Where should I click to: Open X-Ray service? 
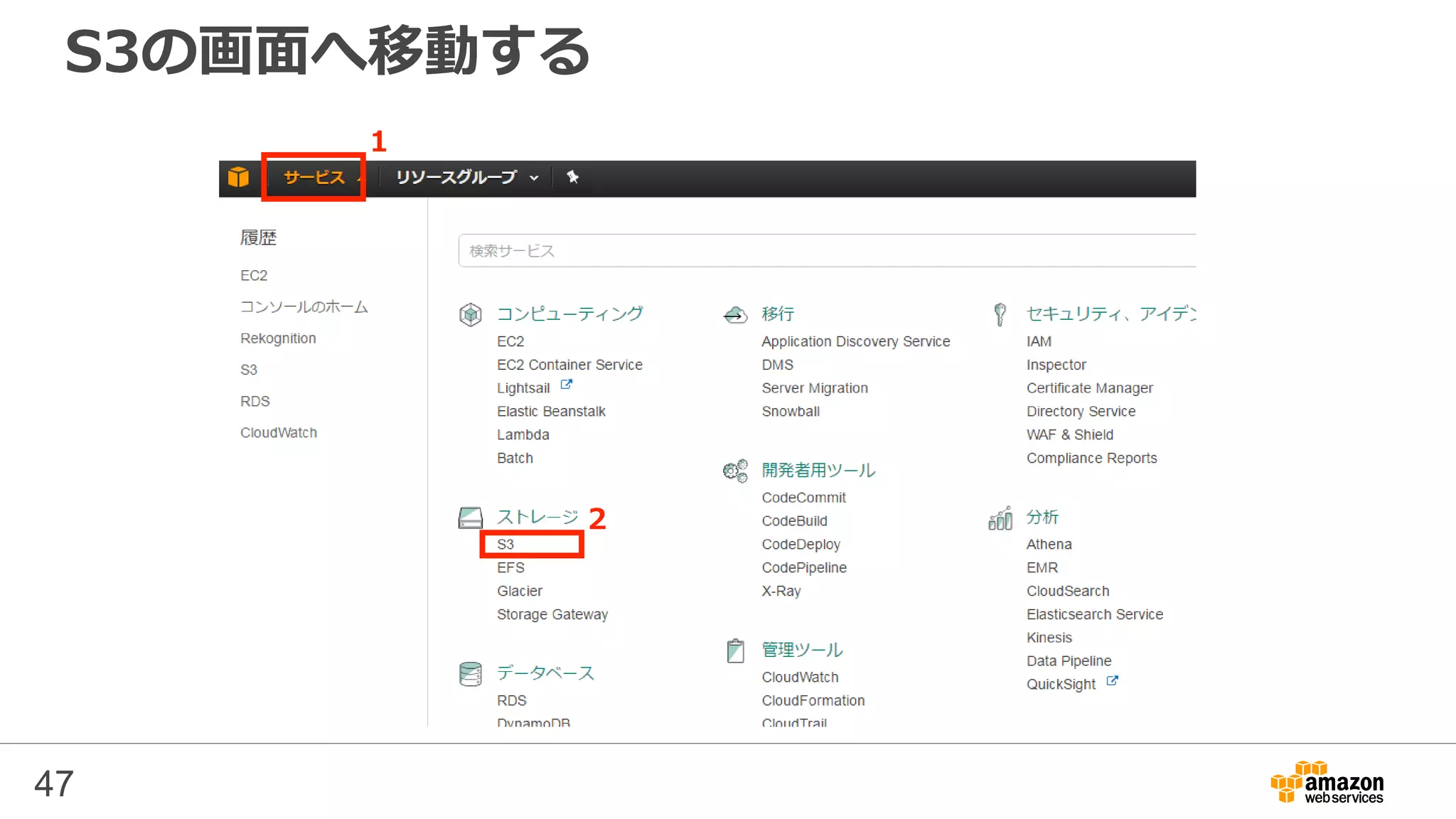click(781, 591)
